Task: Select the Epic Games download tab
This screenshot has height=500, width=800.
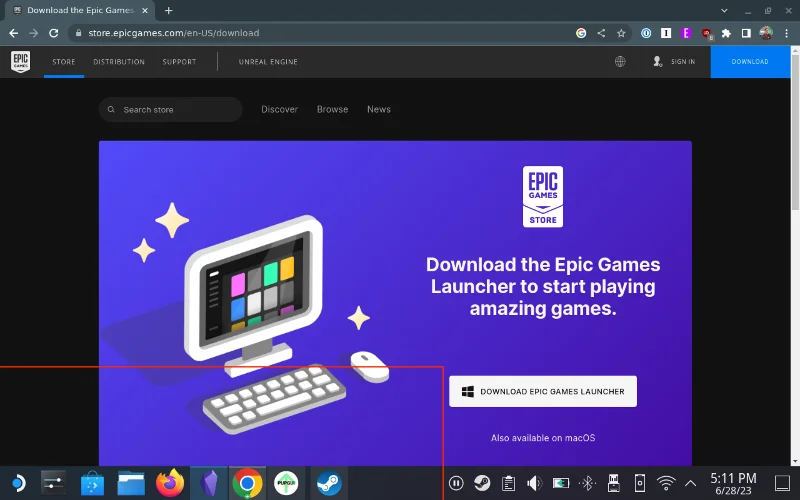Action: (82, 11)
